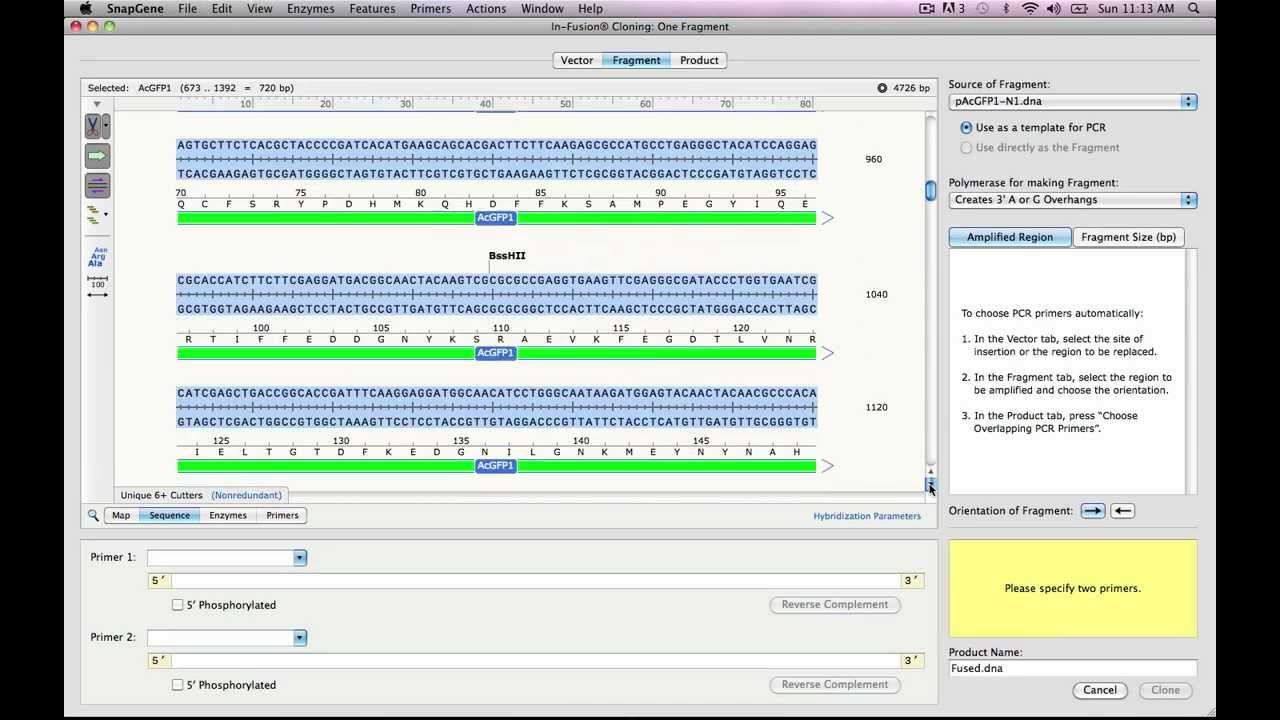Open the Source of Fragment dropdown
The image size is (1280, 720).
(x=1072, y=102)
